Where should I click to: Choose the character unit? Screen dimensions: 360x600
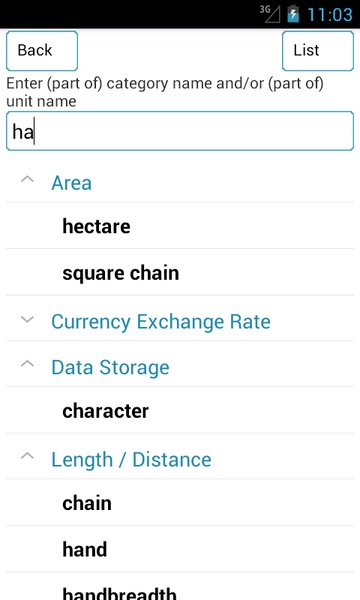pyautogui.click(x=180, y=411)
